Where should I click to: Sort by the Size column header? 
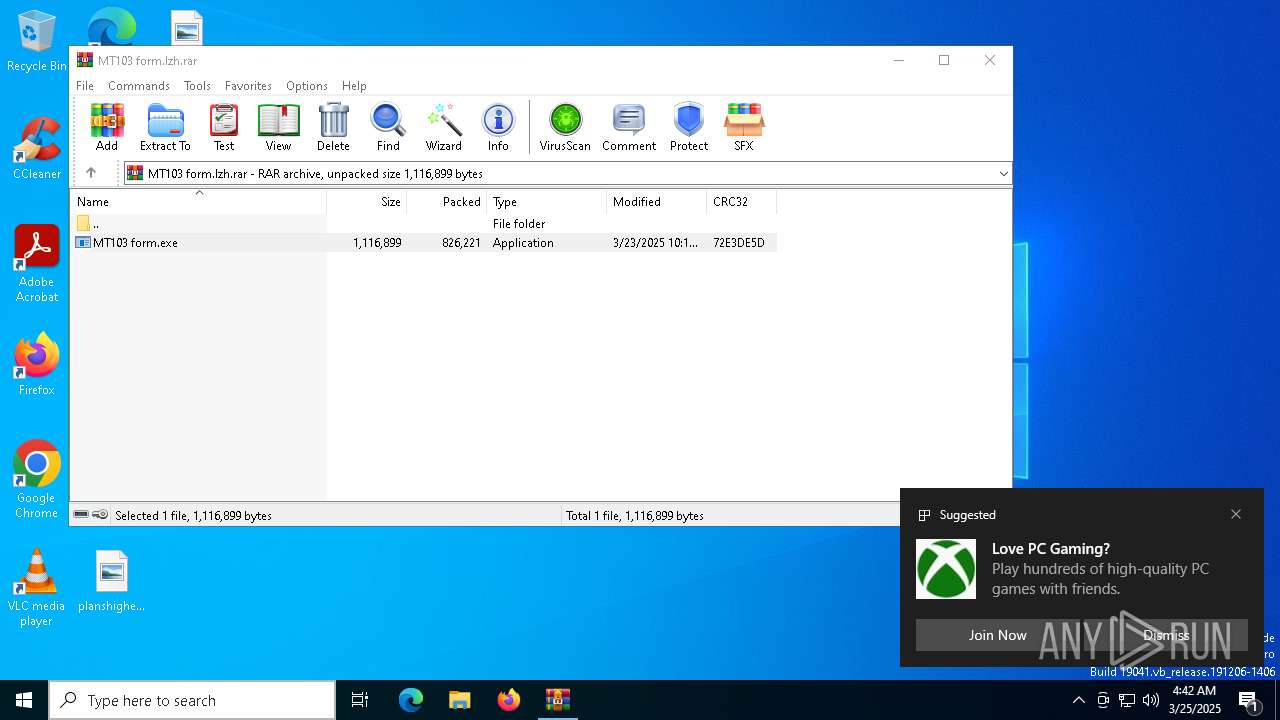367,202
